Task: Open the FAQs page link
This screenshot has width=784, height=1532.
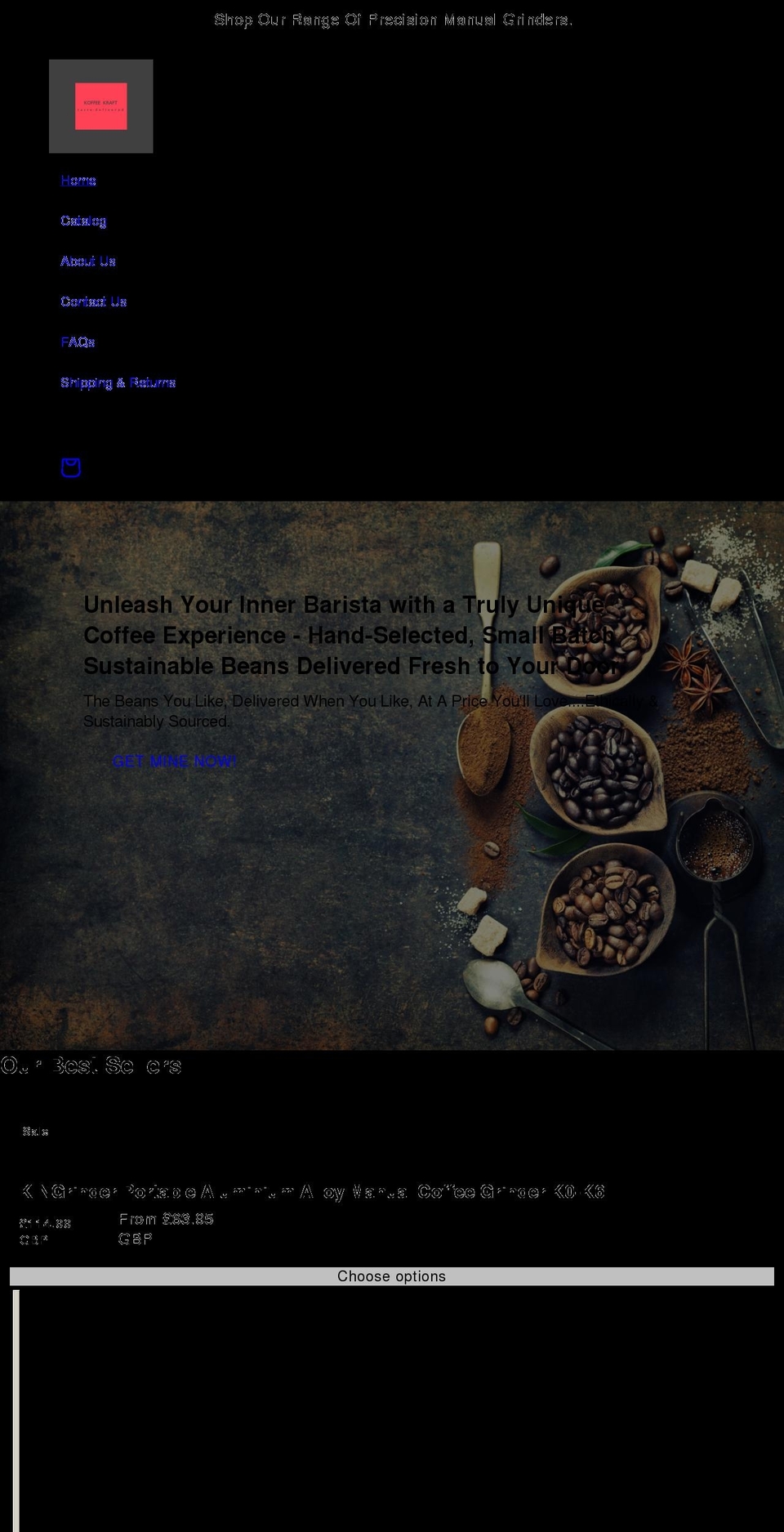Action: 78,342
